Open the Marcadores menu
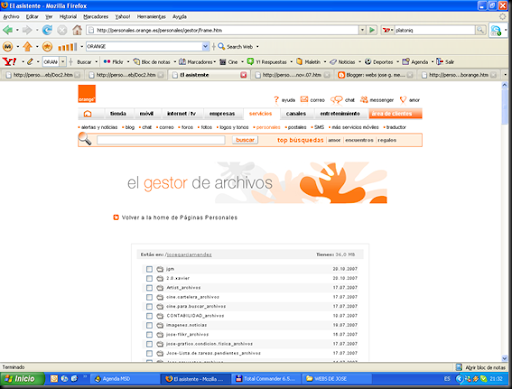 96,17
